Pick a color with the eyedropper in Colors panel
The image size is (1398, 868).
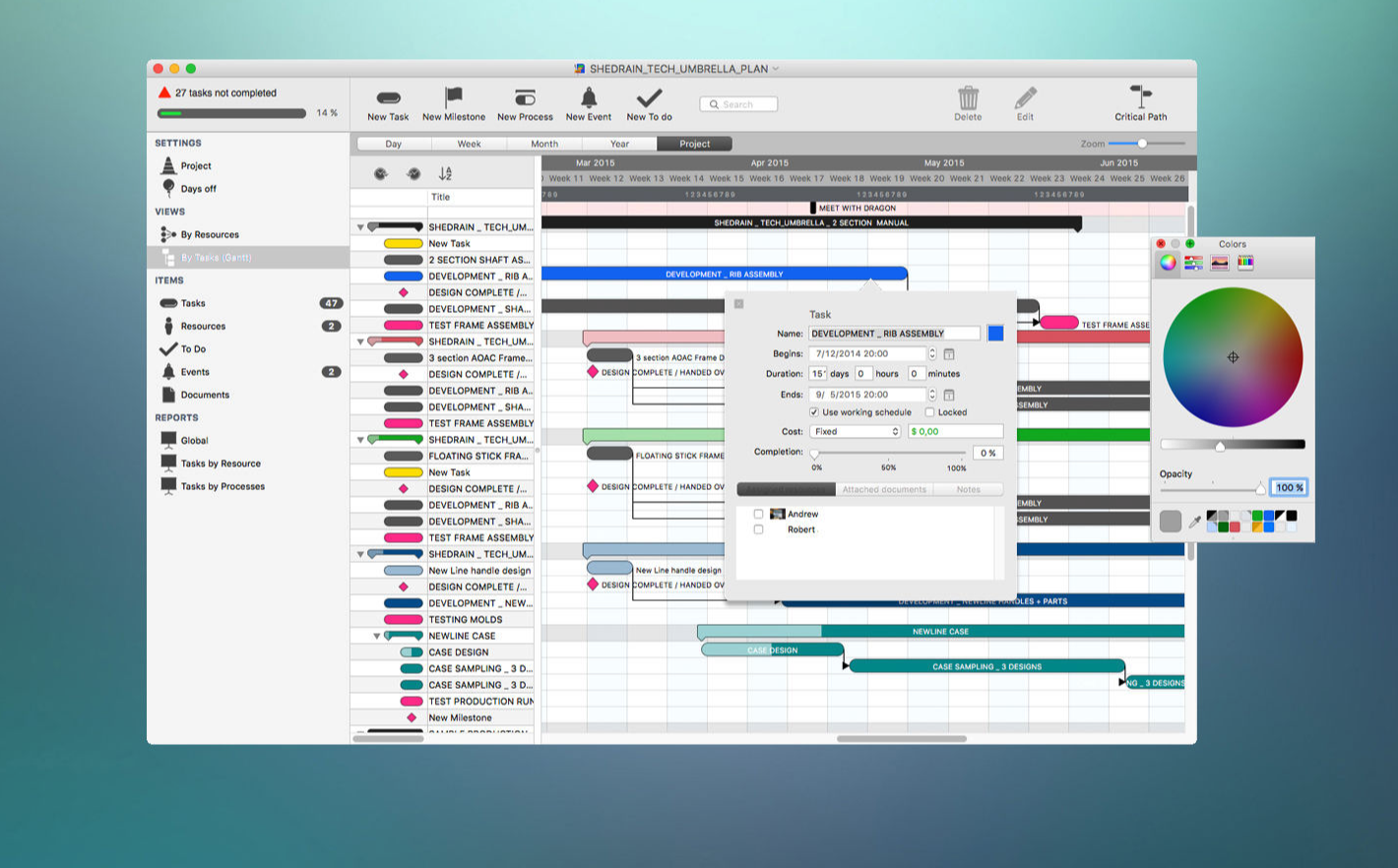click(1194, 522)
